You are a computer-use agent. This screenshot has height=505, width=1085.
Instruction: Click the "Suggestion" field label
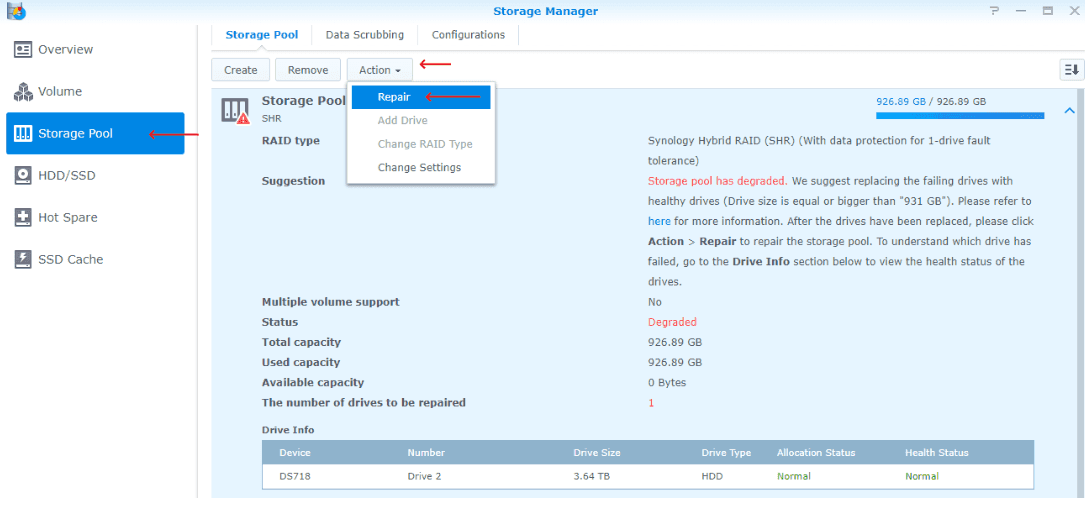coord(293,181)
